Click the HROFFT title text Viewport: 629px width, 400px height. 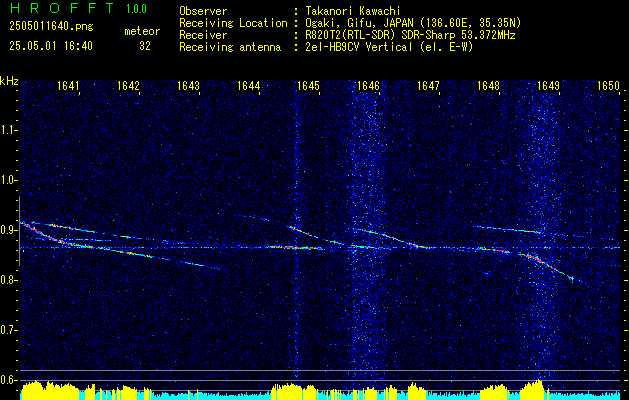(62, 8)
